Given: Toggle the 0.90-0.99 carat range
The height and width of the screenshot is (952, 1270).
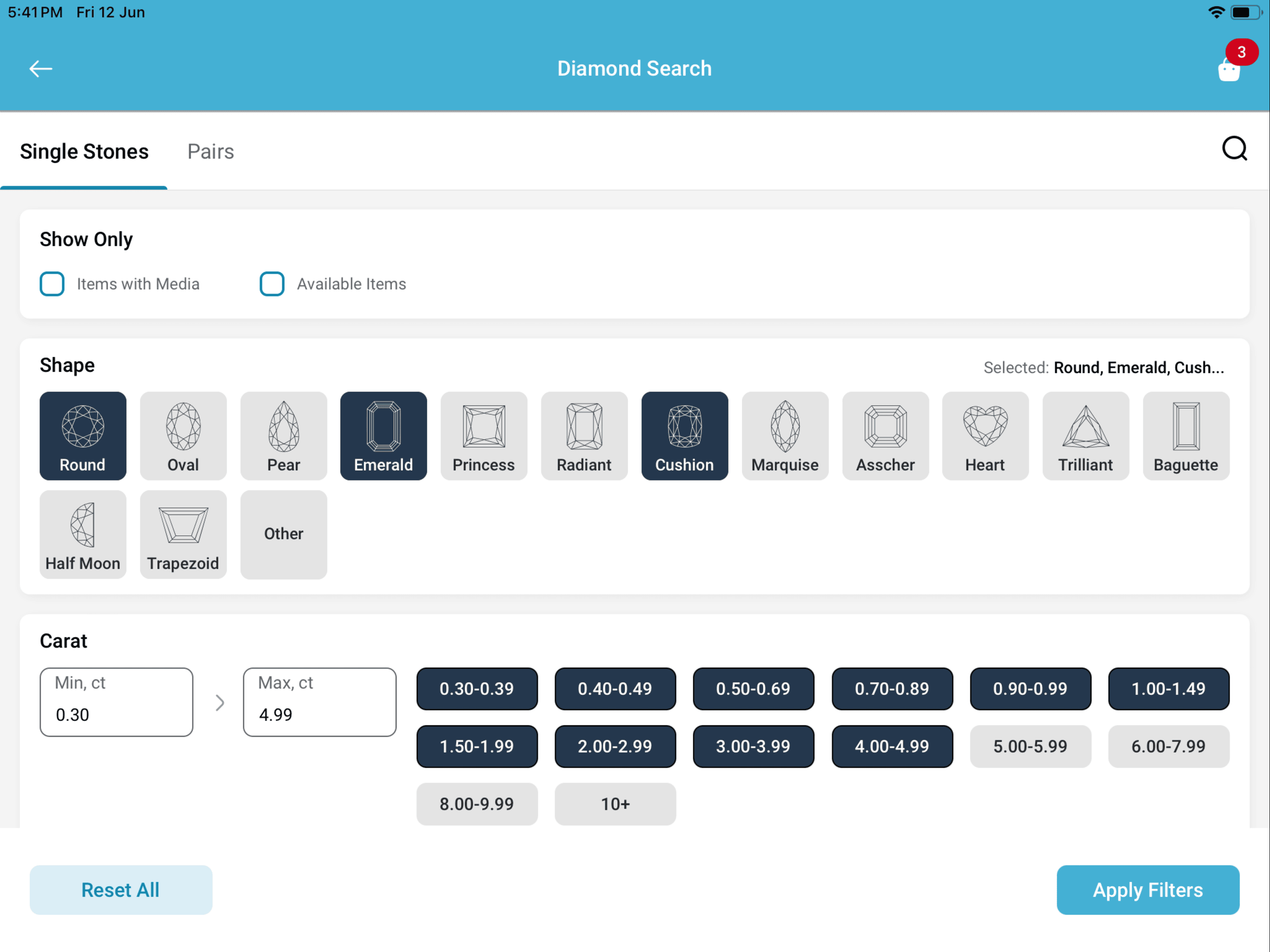Looking at the screenshot, I should (x=1031, y=688).
